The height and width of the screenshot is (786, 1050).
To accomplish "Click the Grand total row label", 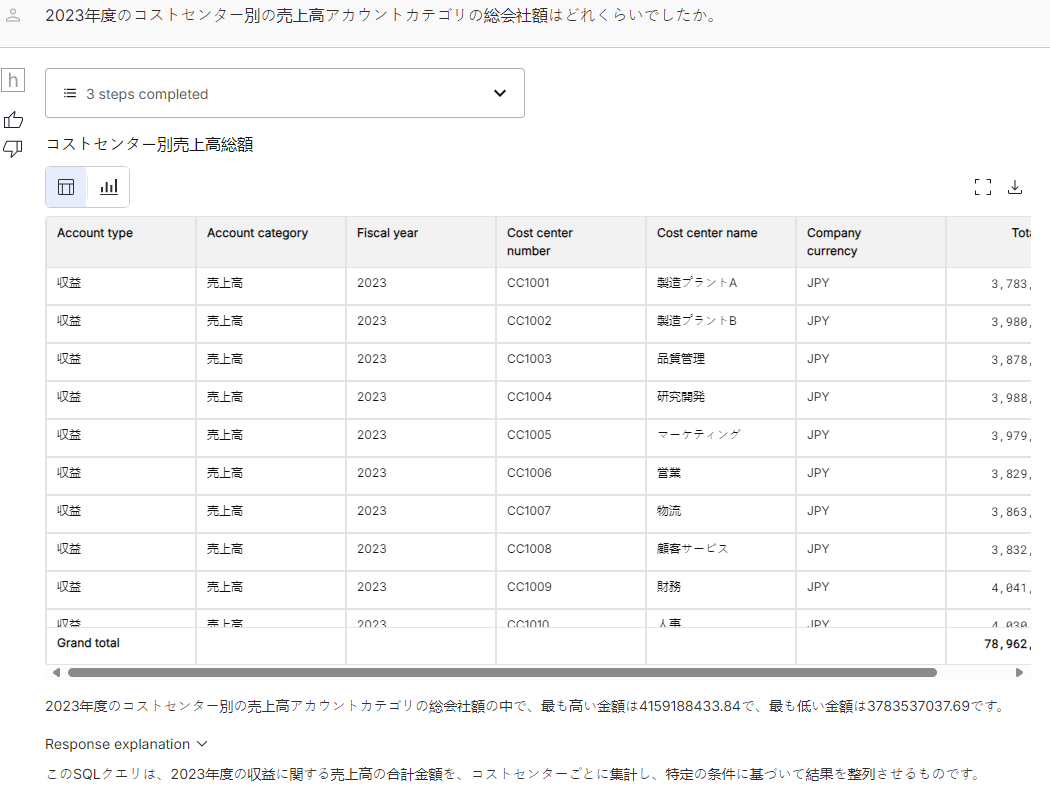I will [x=88, y=643].
